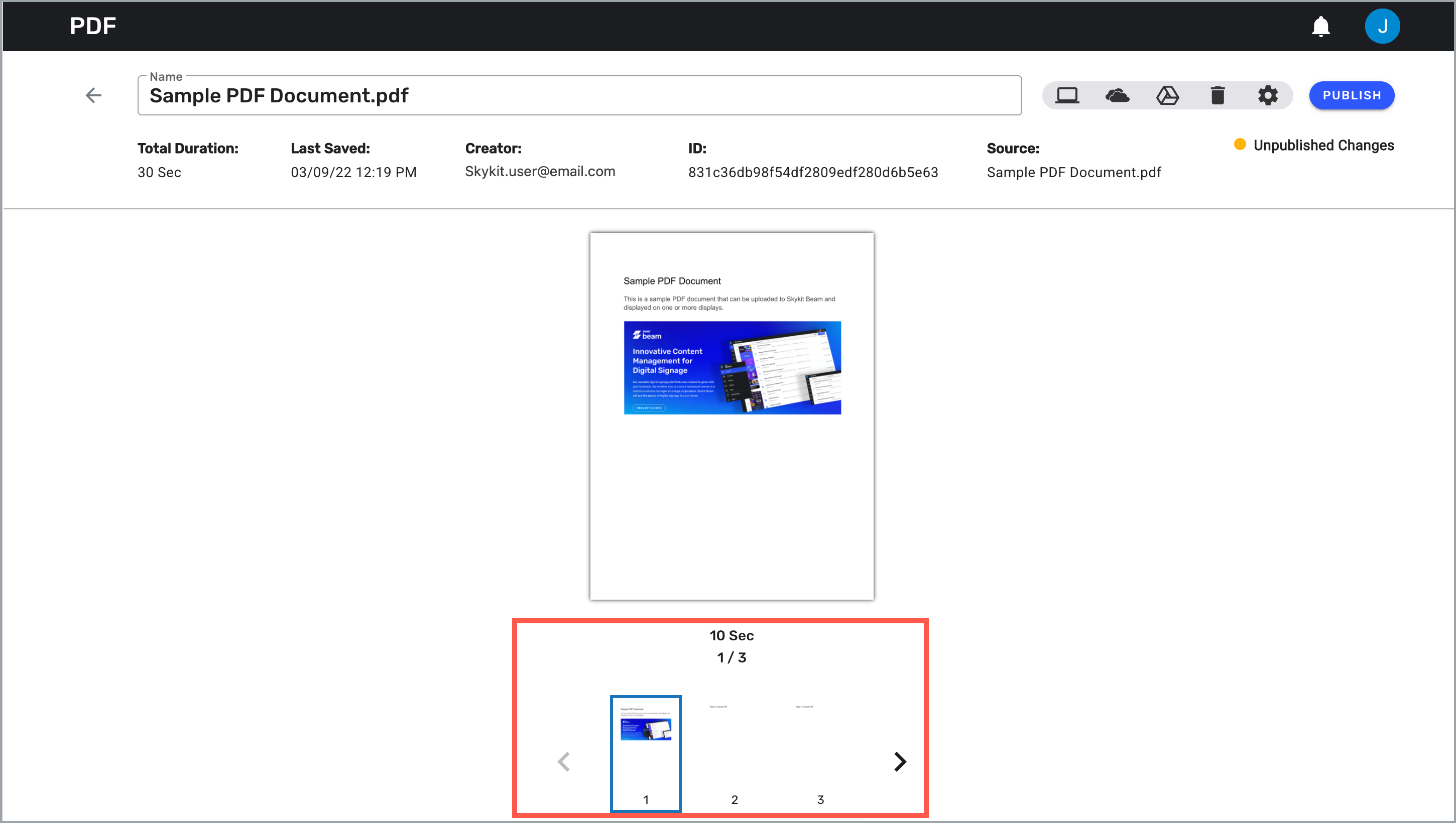Click the 1/3 page indicator
This screenshot has width=1456, height=823.
(x=730, y=657)
